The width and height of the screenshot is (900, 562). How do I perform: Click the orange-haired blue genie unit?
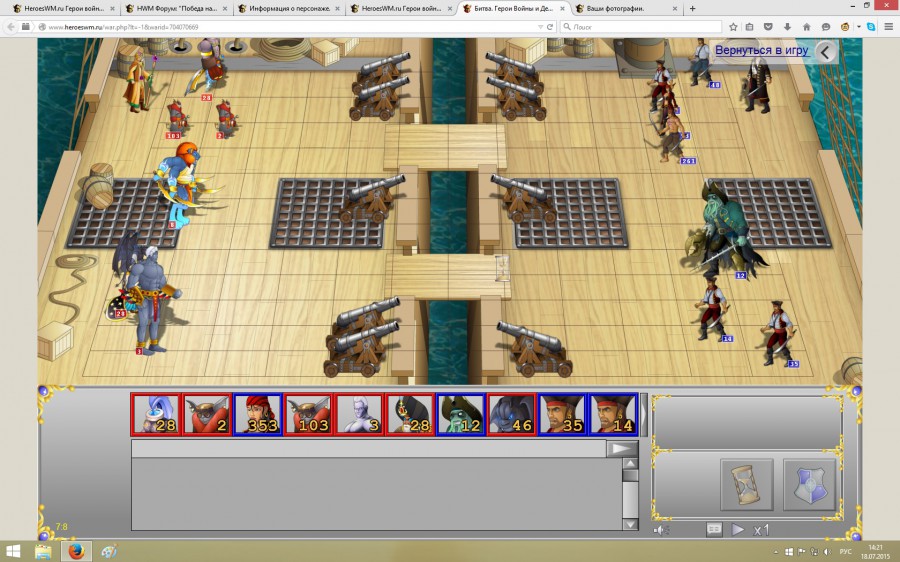(x=185, y=184)
